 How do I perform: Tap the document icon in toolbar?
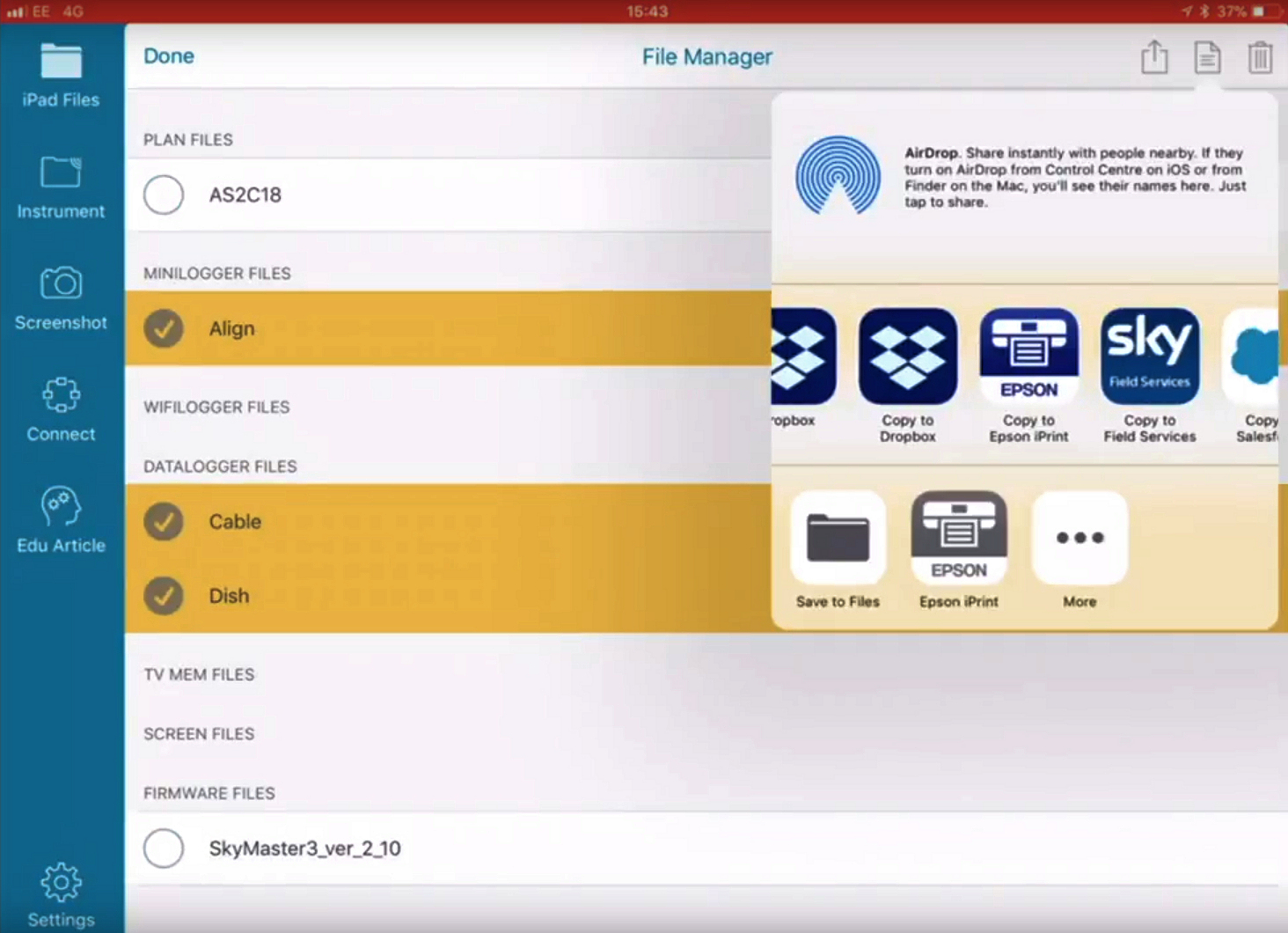tap(1207, 58)
